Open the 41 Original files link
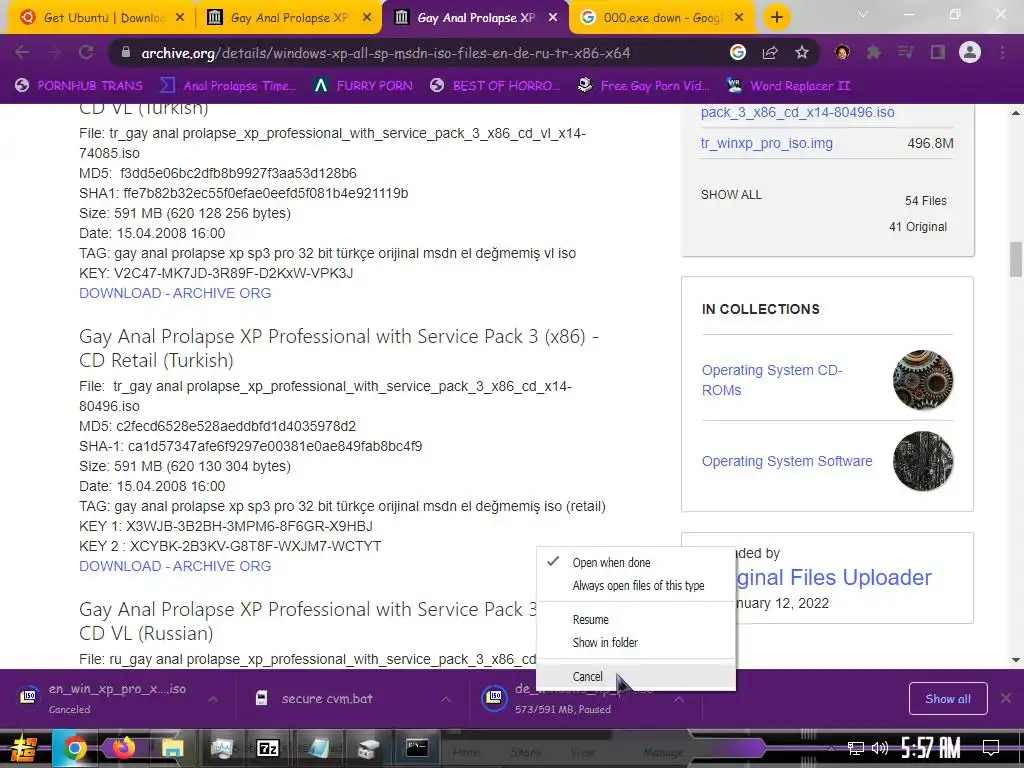Screen dimensions: 1024x768 pyautogui.click(x=918, y=227)
